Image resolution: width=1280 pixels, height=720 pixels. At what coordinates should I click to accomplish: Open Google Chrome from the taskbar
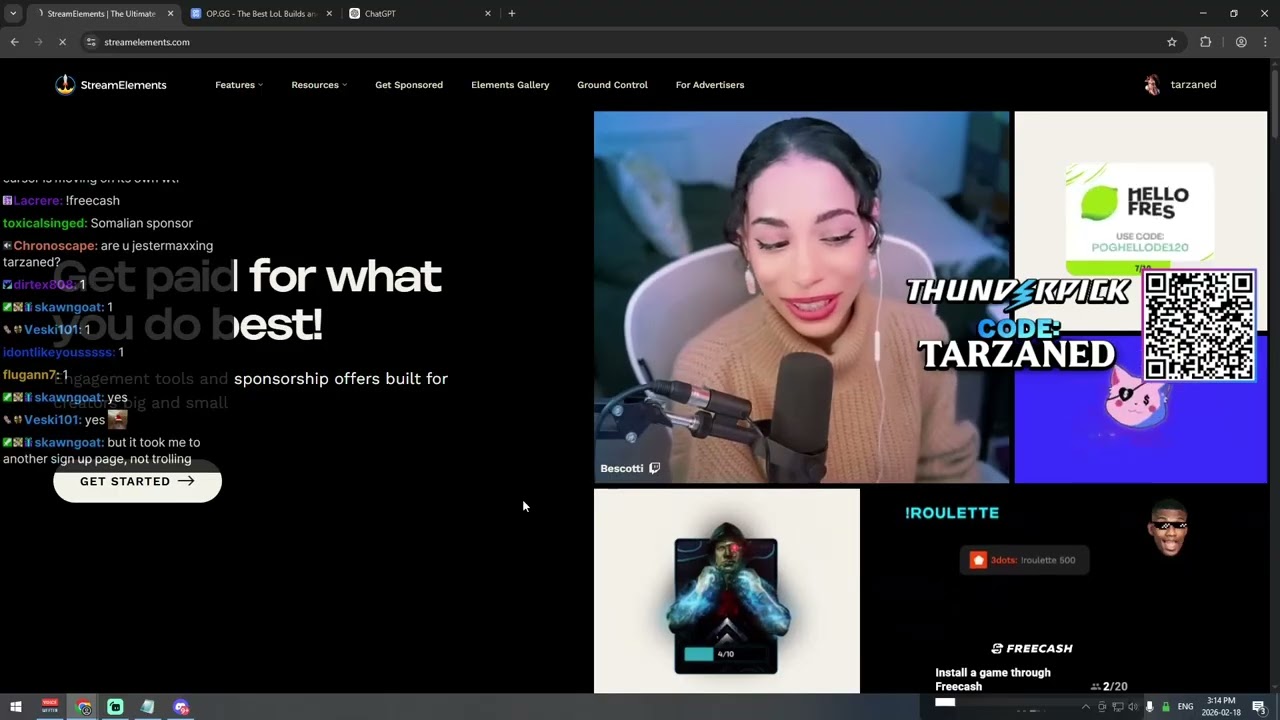point(84,707)
